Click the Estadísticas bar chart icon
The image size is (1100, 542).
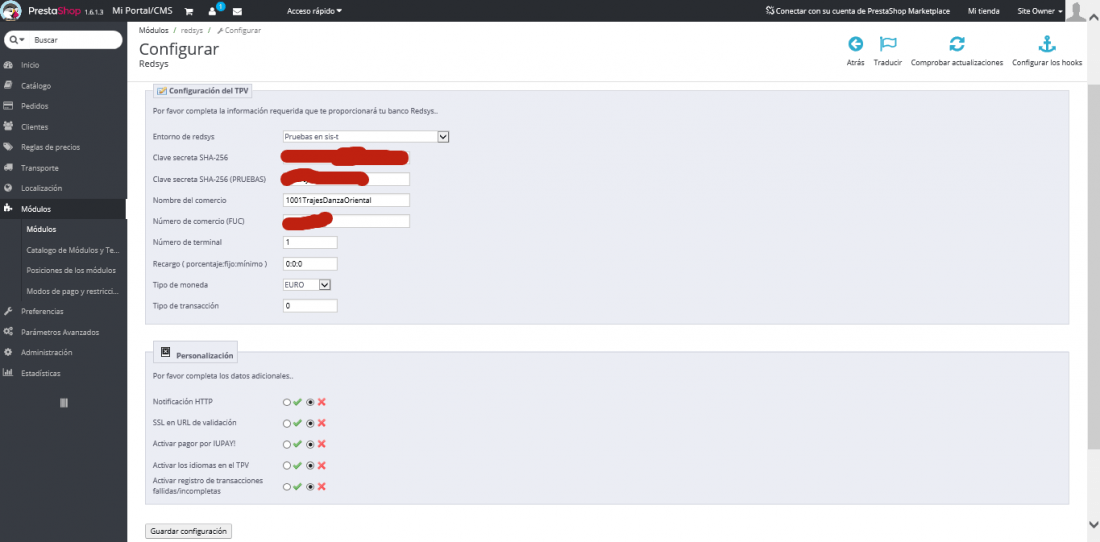coord(8,373)
